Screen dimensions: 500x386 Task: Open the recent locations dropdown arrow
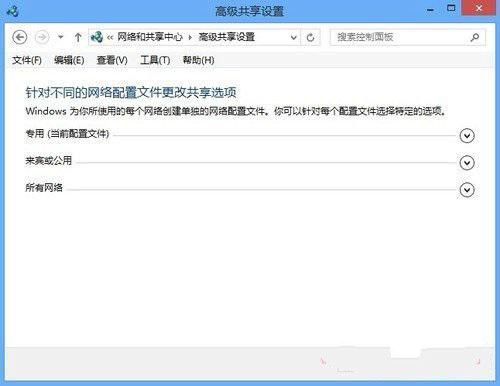(x=61, y=37)
